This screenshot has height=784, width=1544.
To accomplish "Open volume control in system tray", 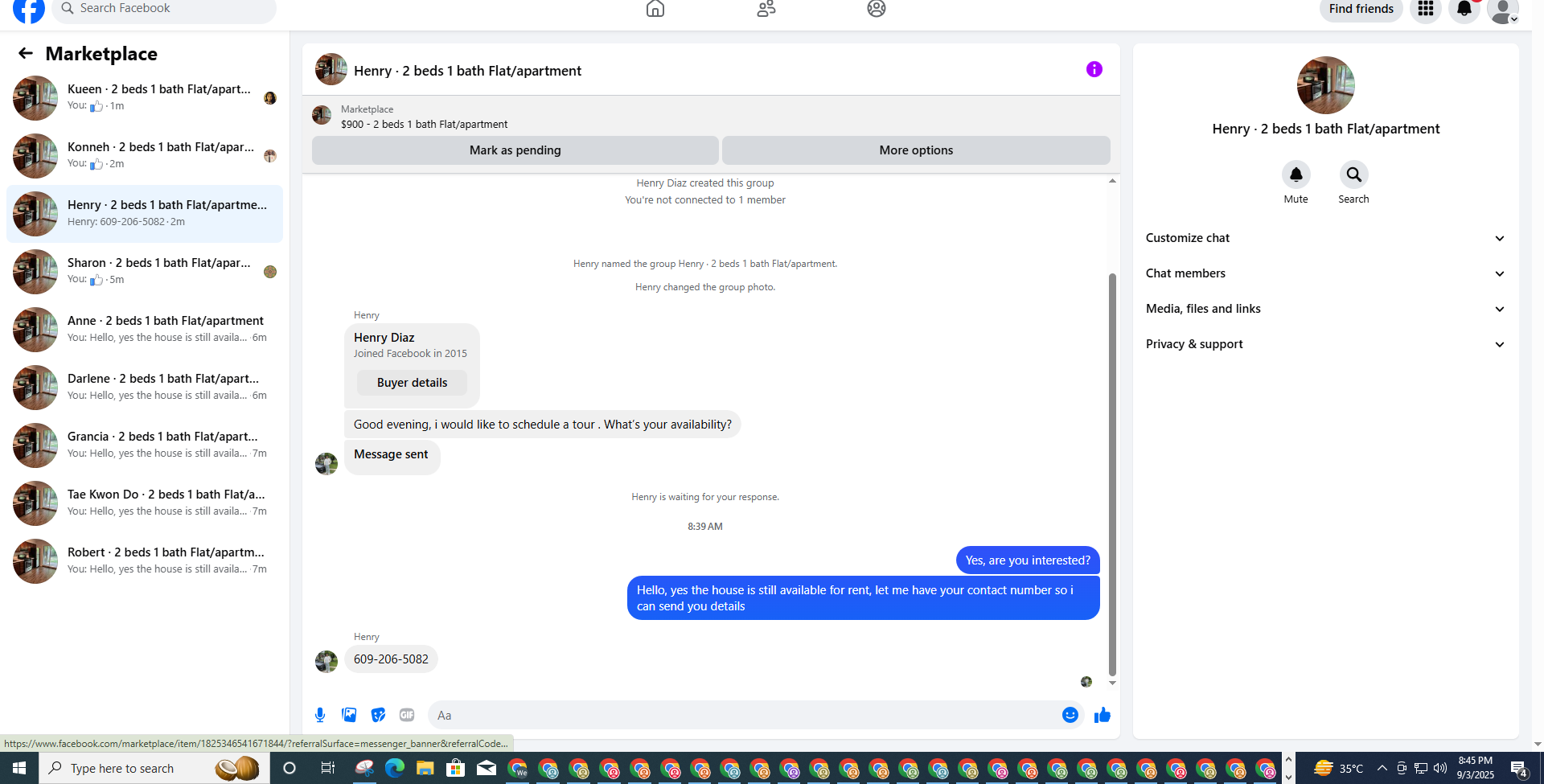I will coord(1440,768).
